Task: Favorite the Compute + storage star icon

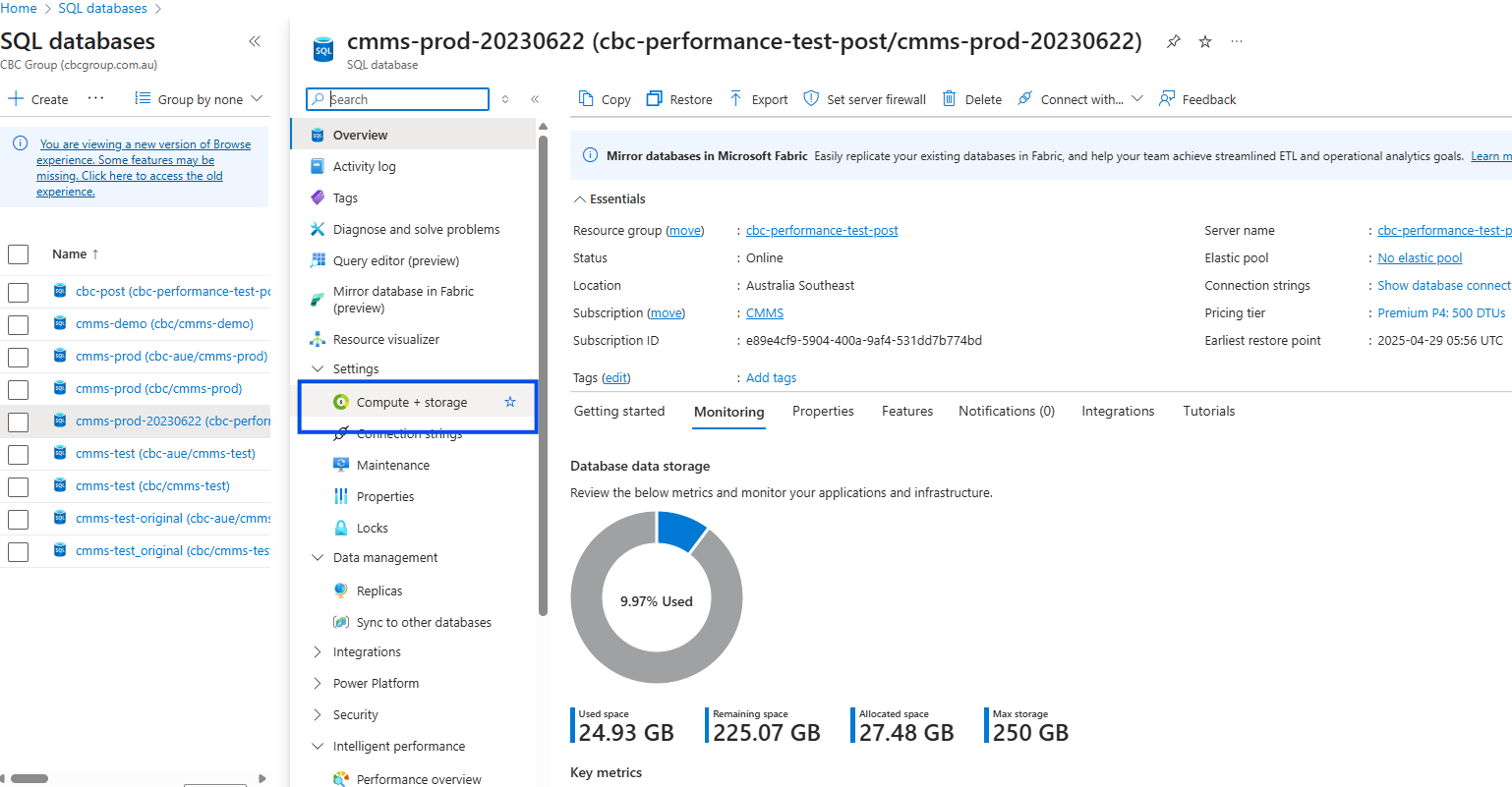Action: pos(509,402)
